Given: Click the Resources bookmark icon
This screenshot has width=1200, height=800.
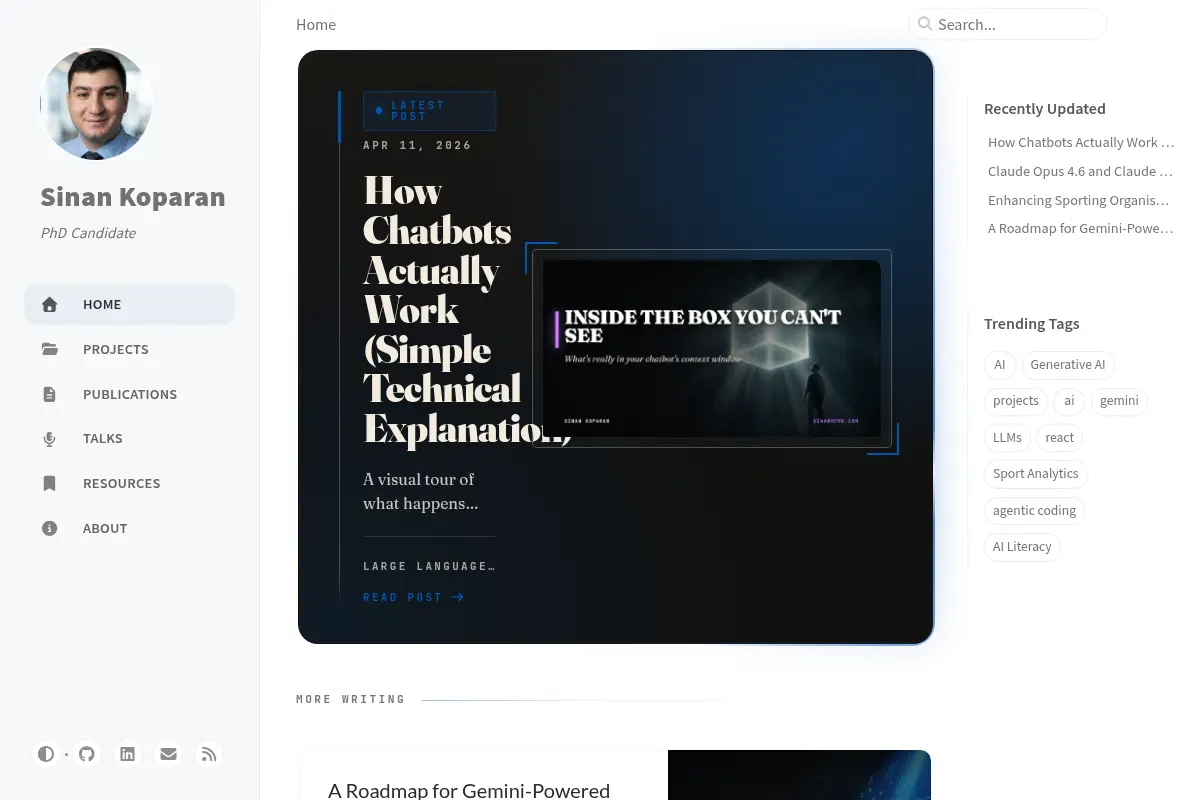Looking at the screenshot, I should pos(50,483).
